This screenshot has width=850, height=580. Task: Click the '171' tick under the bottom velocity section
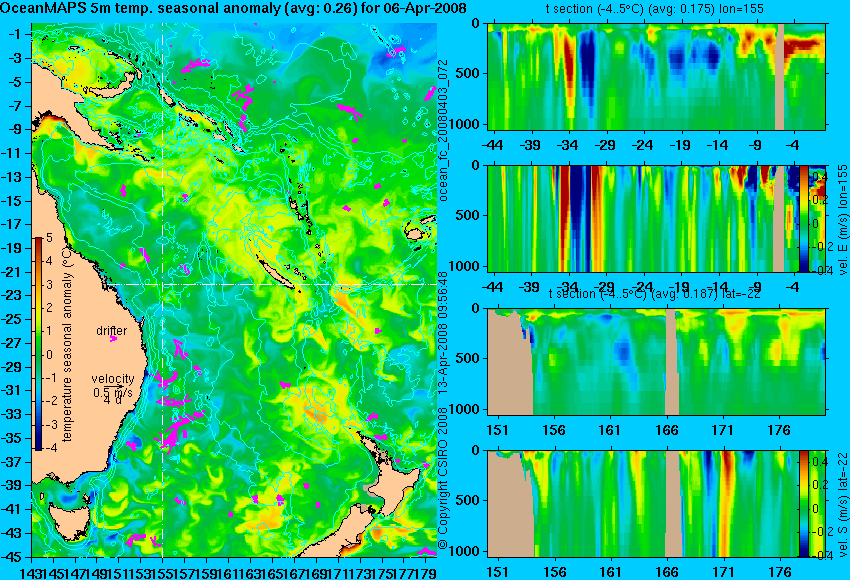pyautogui.click(x=723, y=572)
